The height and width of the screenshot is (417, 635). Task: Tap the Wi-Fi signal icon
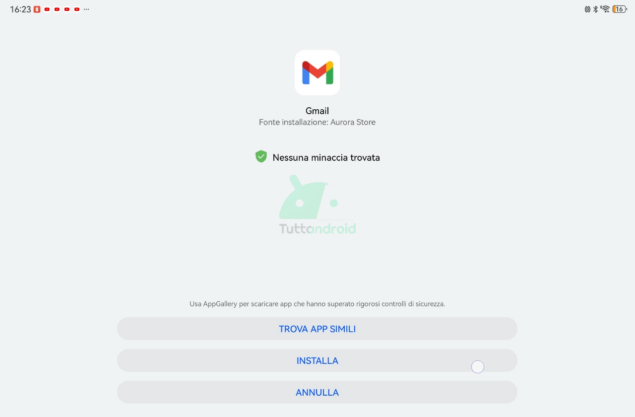[x=605, y=9]
